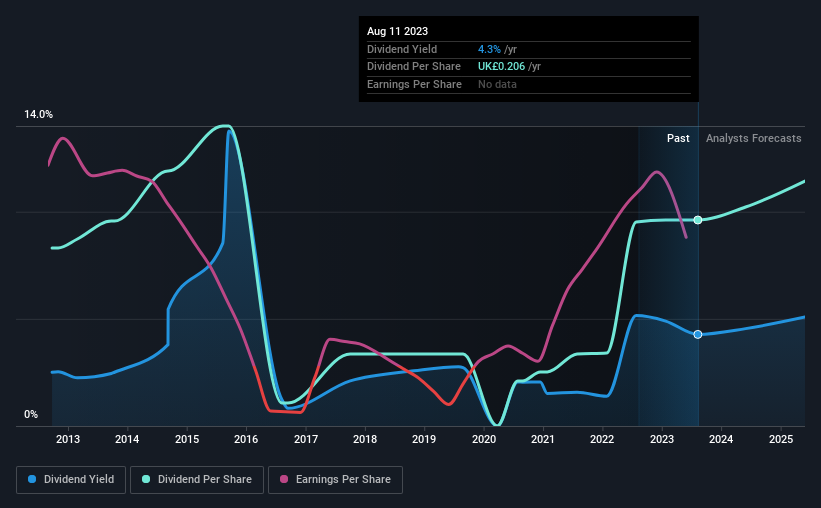
Task: Click the UK£0.206 dividend per share value
Action: click(501, 67)
